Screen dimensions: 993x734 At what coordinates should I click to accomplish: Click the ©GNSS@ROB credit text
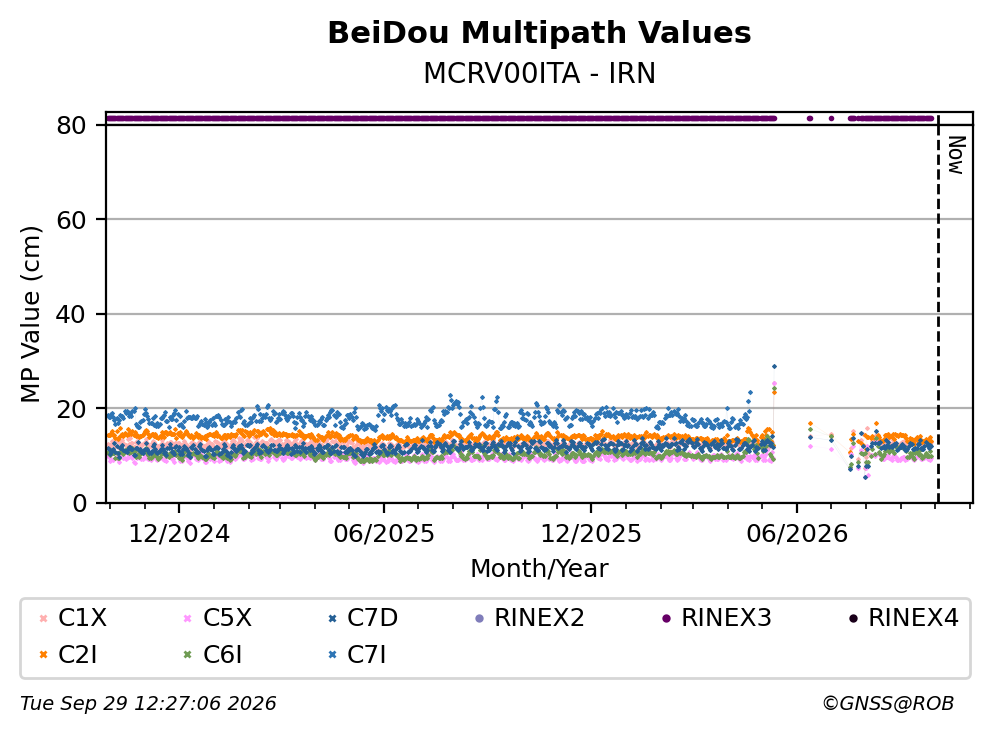[x=888, y=704]
